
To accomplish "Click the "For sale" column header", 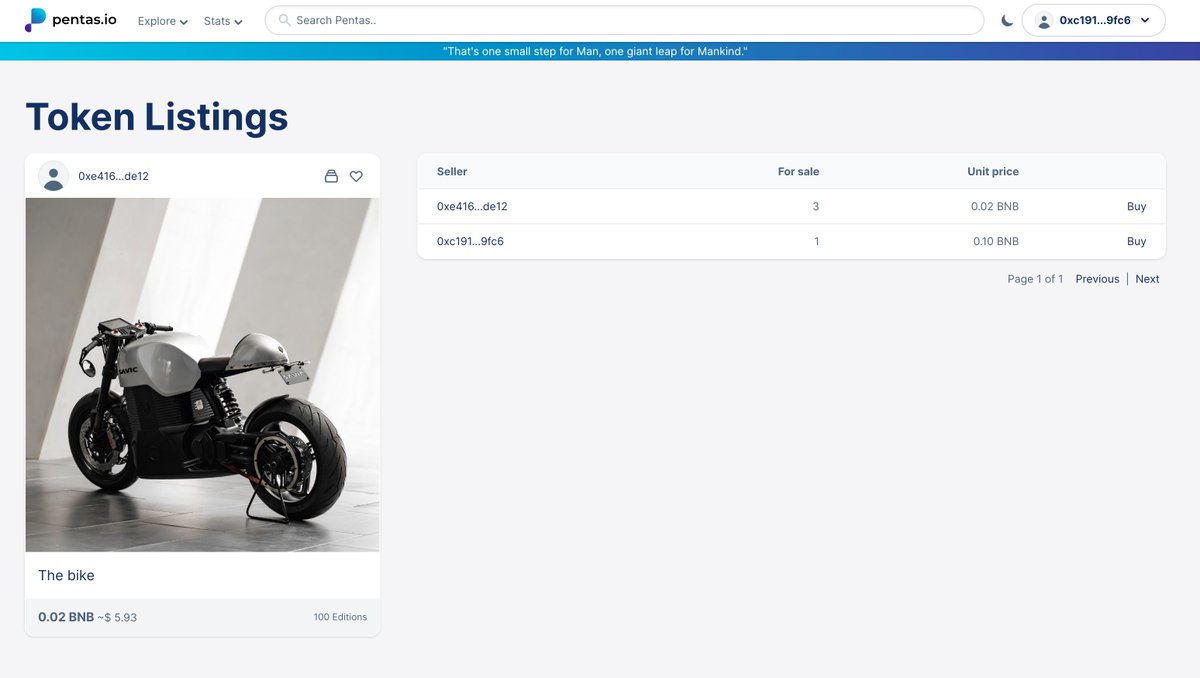I will 798,172.
